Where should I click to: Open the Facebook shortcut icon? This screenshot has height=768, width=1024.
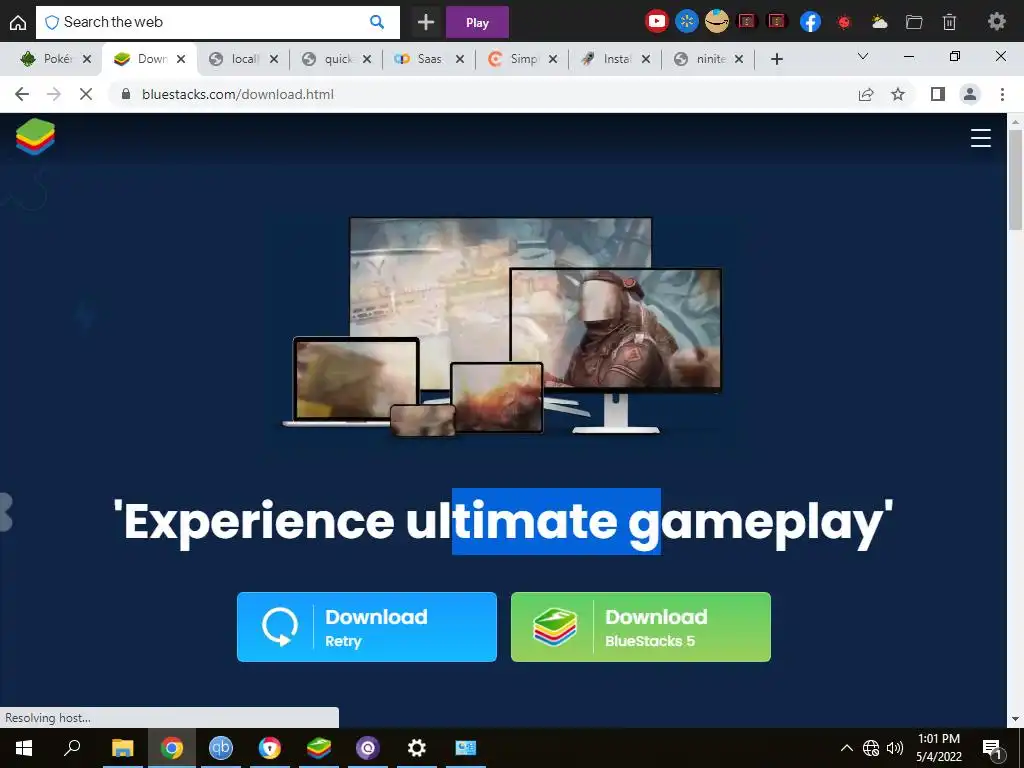[810, 22]
